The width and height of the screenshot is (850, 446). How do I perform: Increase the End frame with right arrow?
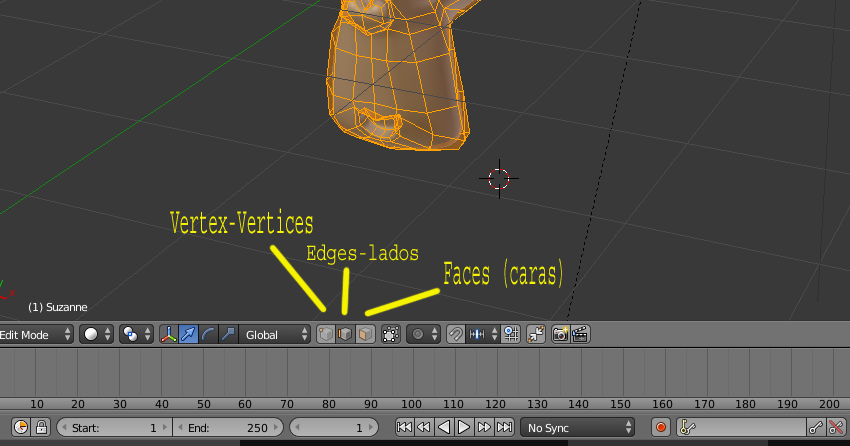[276, 428]
